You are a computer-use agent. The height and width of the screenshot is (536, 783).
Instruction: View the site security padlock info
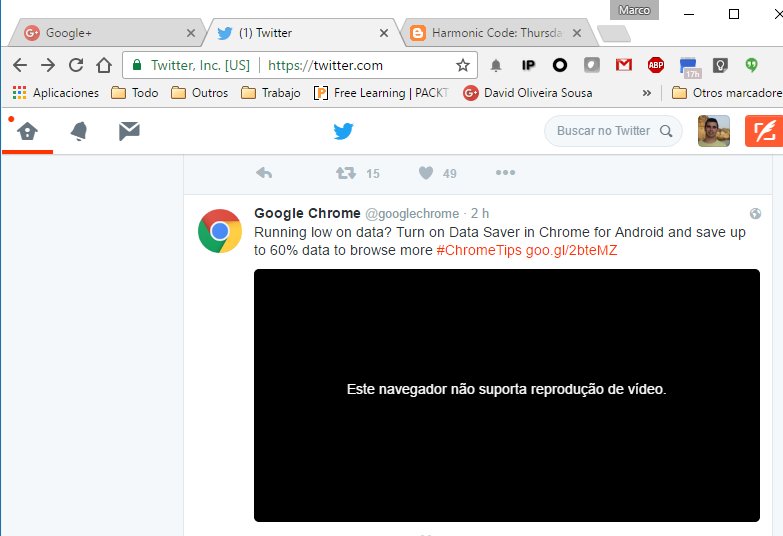(137, 65)
